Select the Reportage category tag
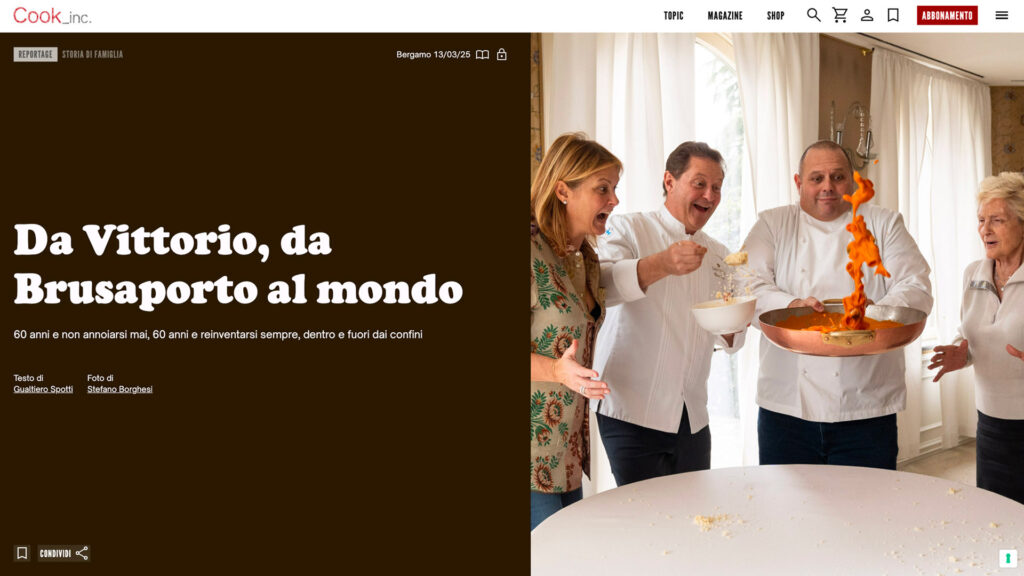Viewport: 1024px width, 576px height. (35, 54)
